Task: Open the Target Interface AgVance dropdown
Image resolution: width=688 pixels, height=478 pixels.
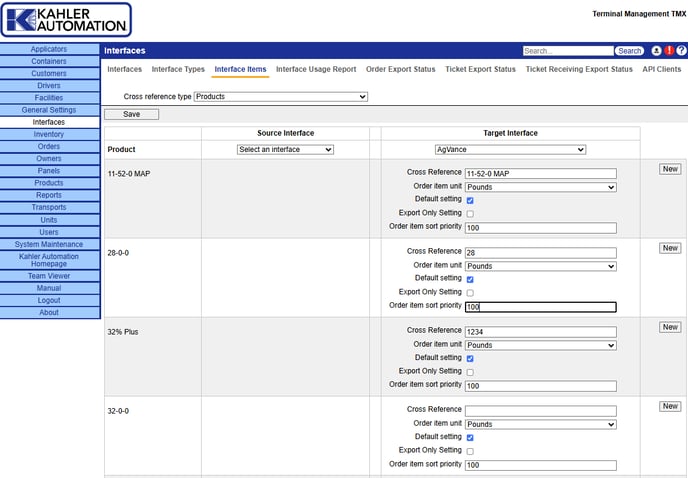Action: (510, 150)
